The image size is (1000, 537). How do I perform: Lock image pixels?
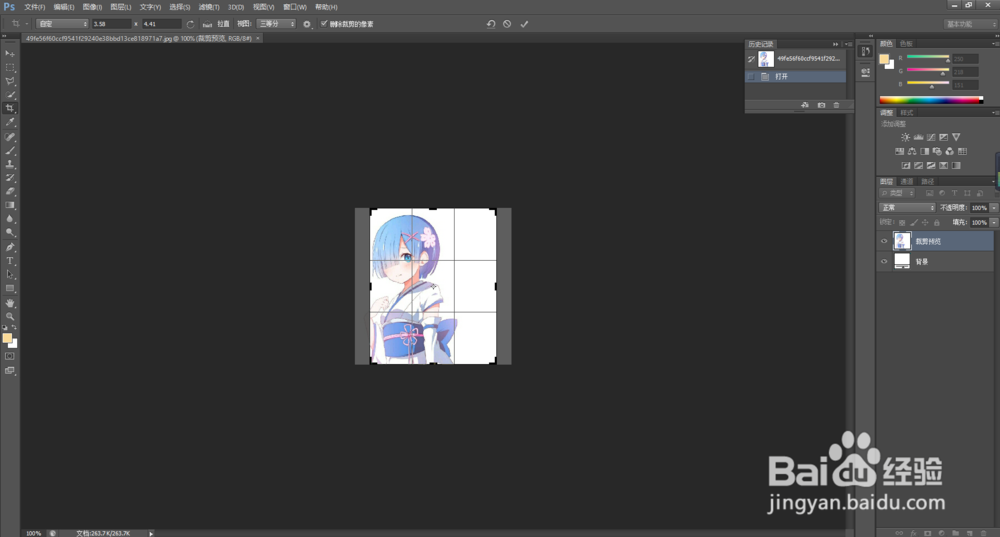point(913,223)
